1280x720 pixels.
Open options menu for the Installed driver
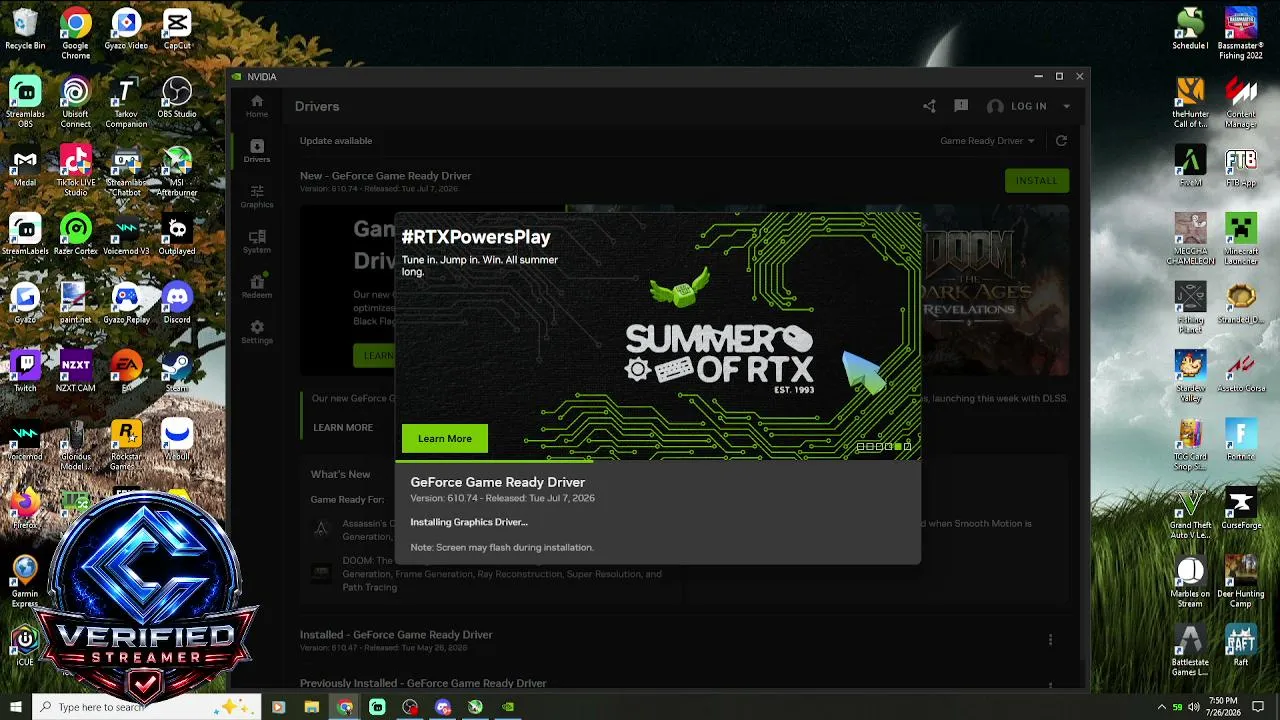pos(1050,640)
